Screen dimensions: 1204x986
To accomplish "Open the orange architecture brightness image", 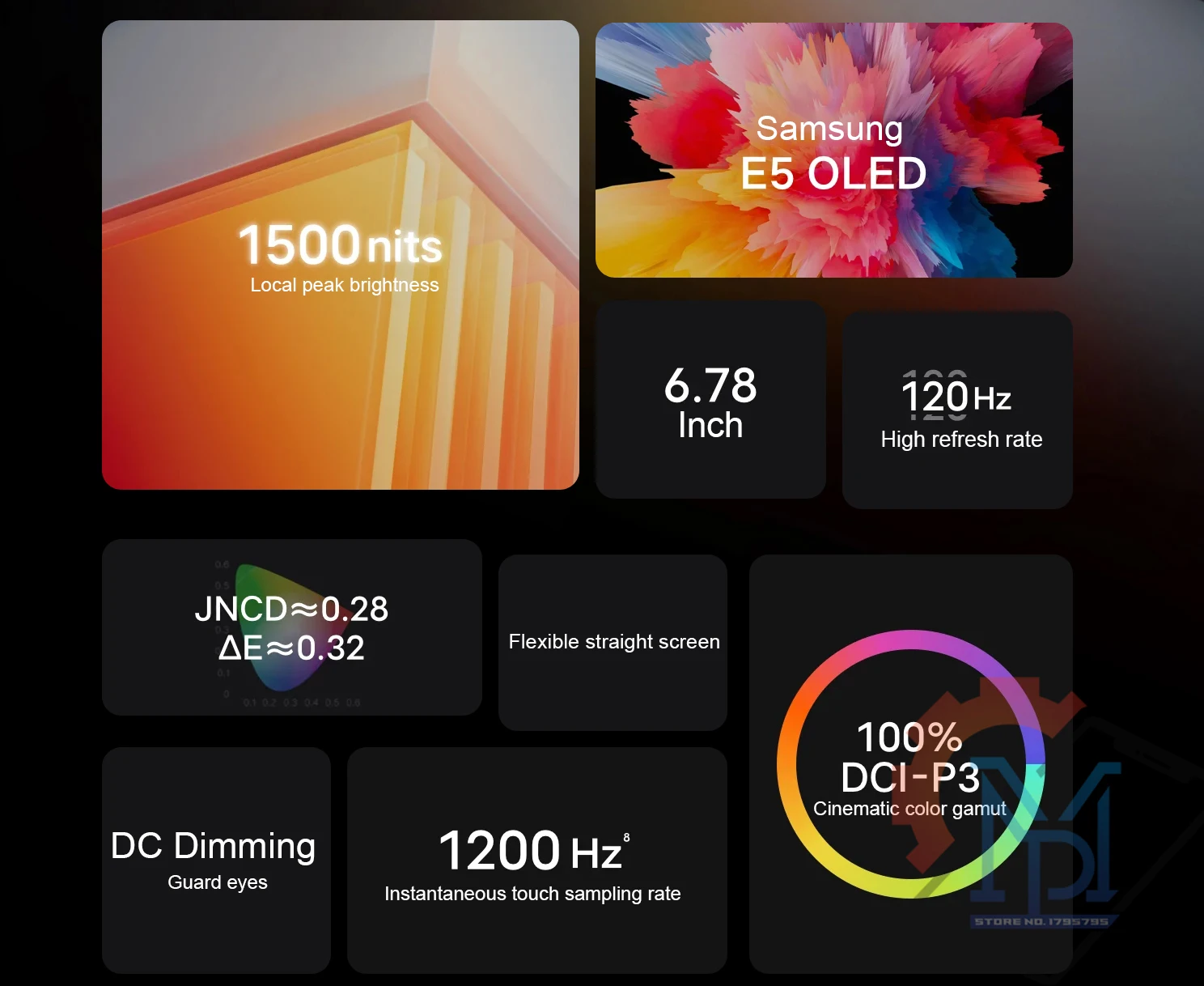I will click(x=341, y=255).
